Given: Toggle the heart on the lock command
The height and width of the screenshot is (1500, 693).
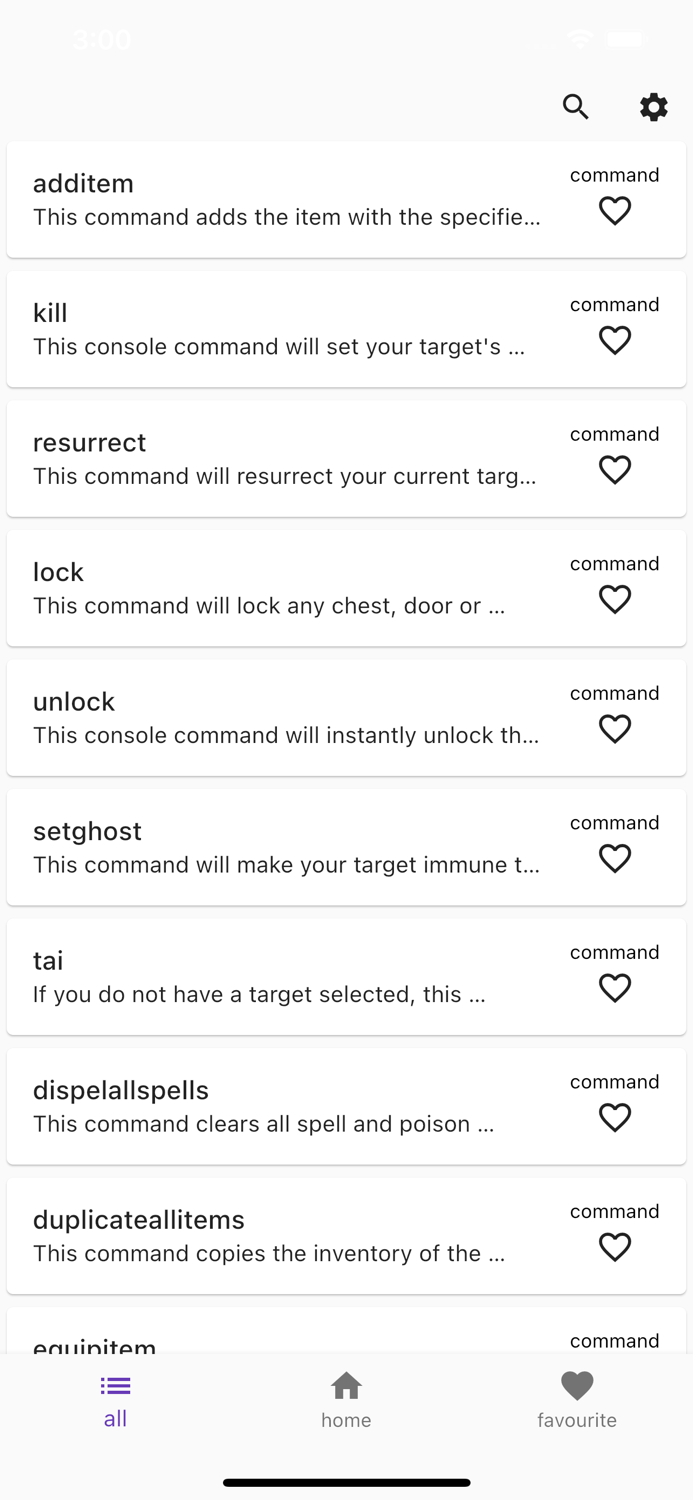Looking at the screenshot, I should (615, 599).
